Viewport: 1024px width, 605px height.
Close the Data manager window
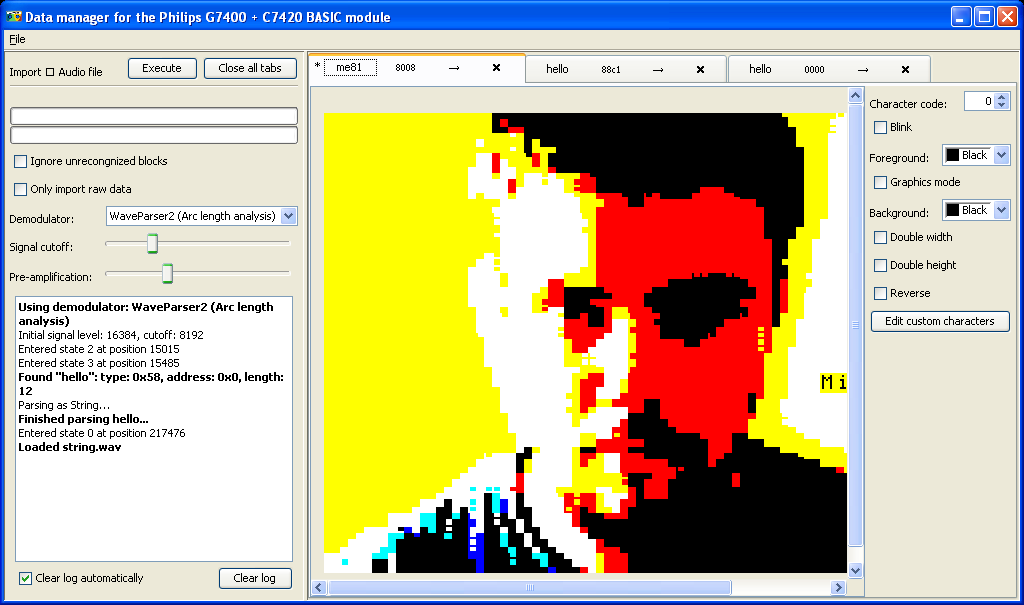[1007, 16]
